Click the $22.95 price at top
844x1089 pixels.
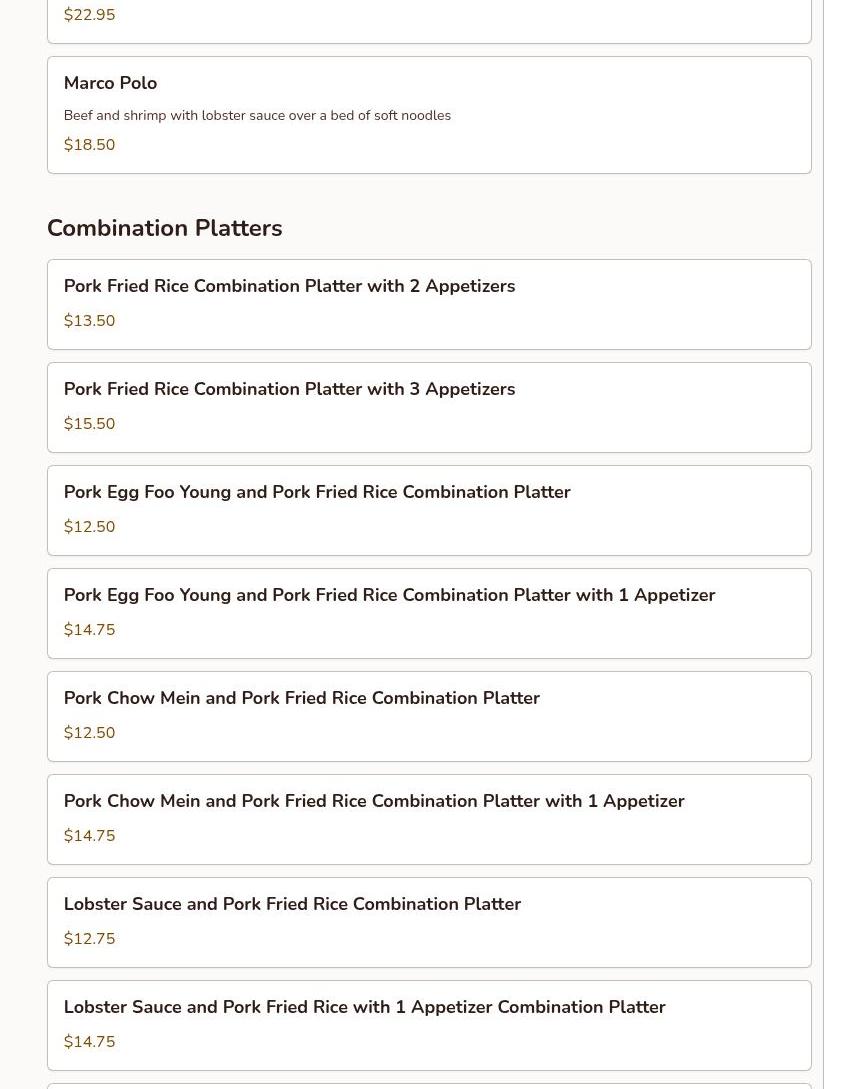89,15
